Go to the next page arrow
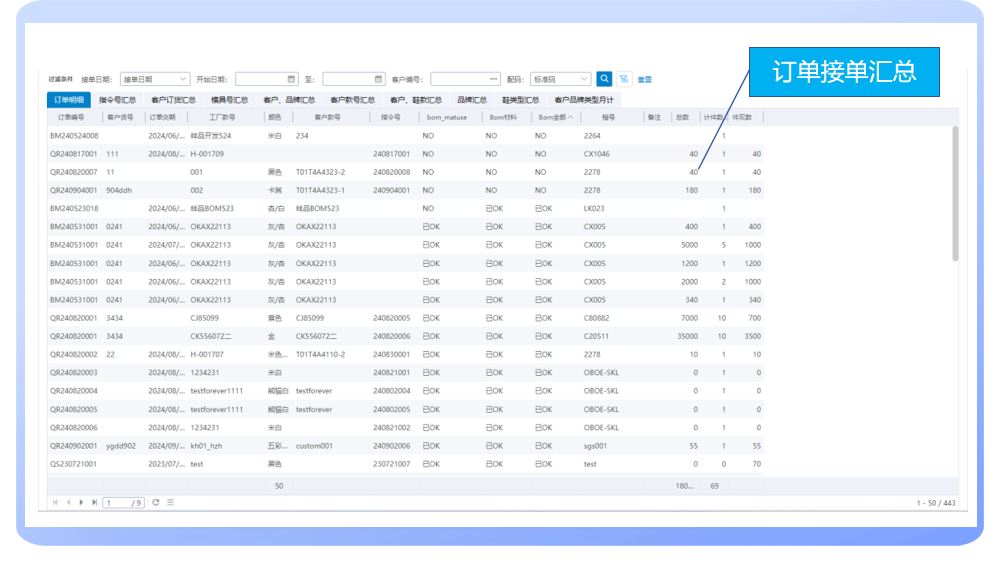The height and width of the screenshot is (564, 1000). click(81, 502)
